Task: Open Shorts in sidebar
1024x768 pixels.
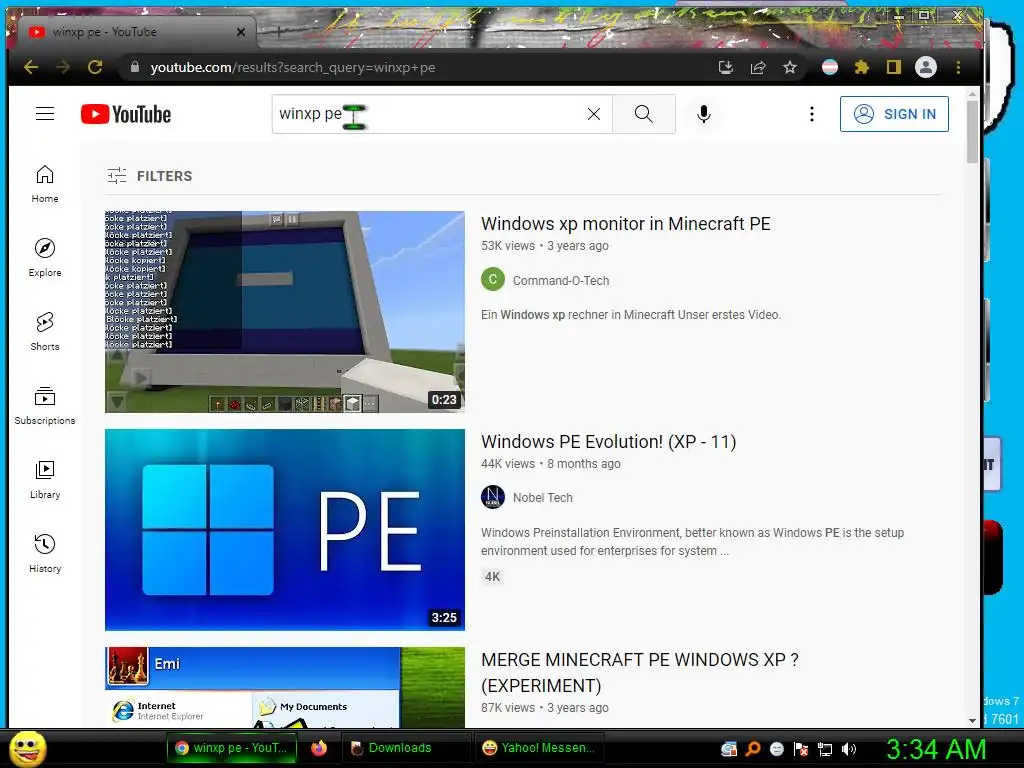Action: [x=45, y=332]
